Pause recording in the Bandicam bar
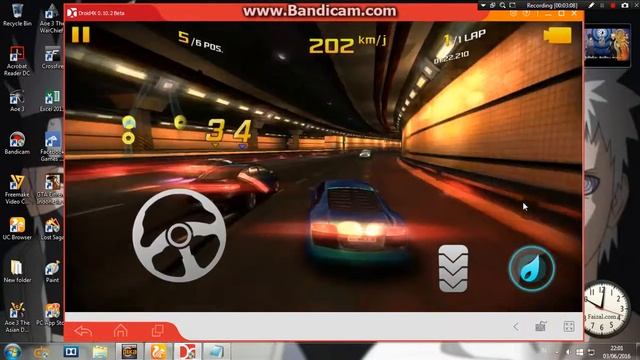The width and height of the screenshot is (640, 360). point(602,5)
